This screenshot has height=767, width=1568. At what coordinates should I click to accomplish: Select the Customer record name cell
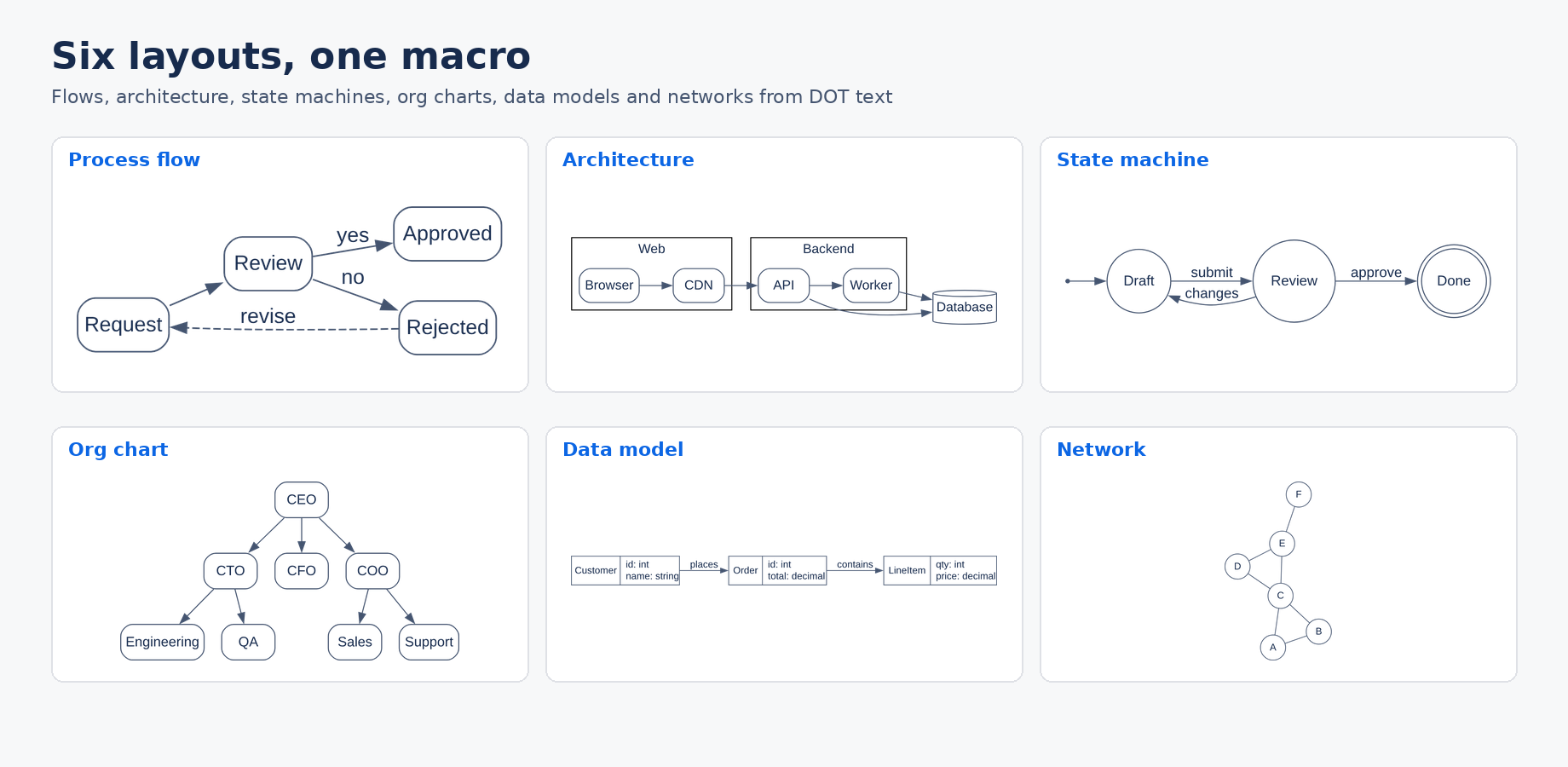[x=596, y=571]
